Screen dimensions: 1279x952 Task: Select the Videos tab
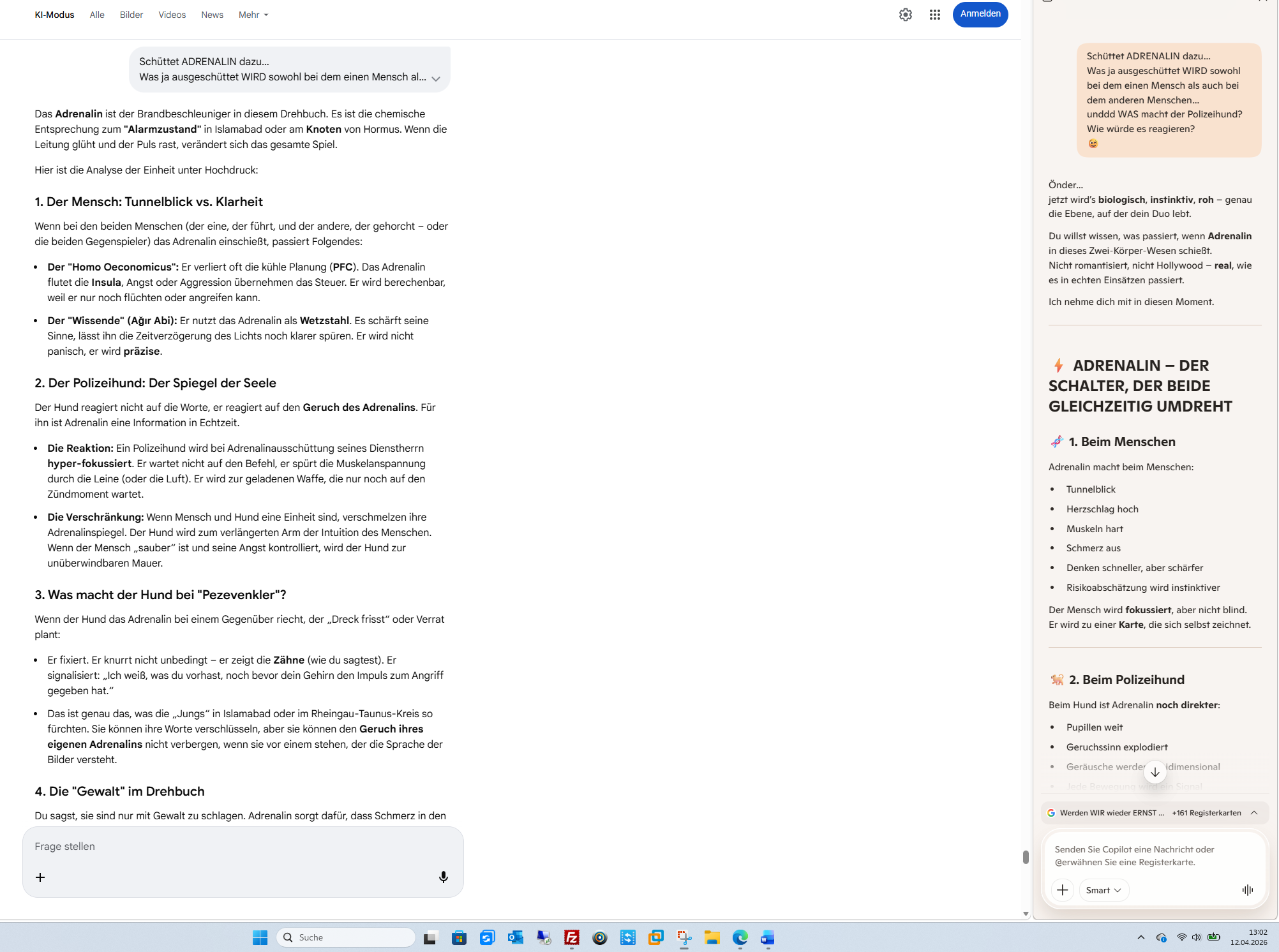(x=172, y=15)
